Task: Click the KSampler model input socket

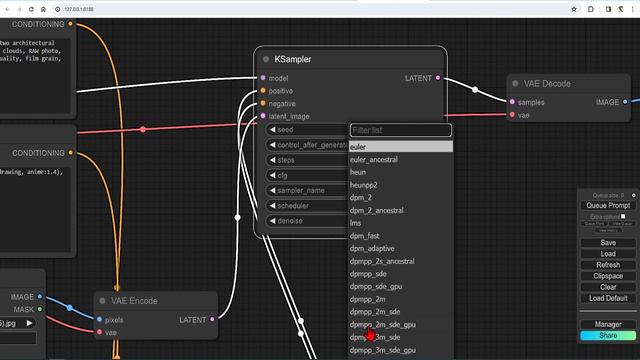Action: (x=263, y=78)
